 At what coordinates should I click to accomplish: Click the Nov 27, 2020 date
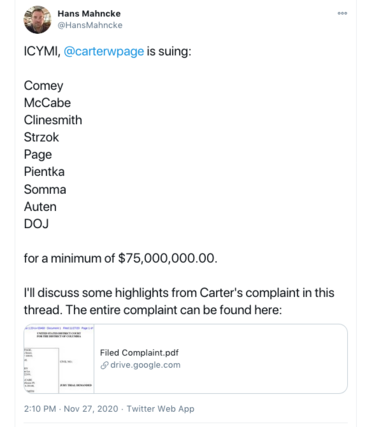pos(91,409)
